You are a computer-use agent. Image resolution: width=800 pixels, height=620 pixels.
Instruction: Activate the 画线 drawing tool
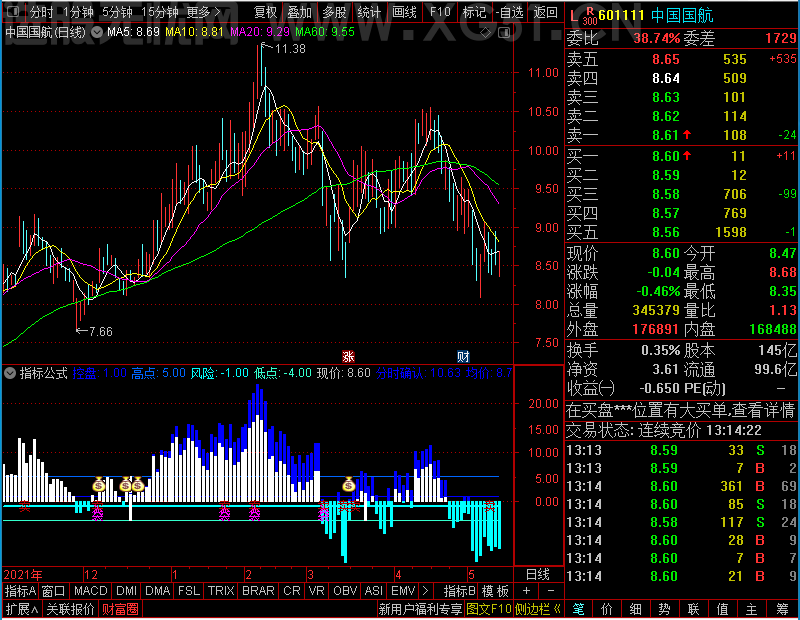click(x=404, y=12)
